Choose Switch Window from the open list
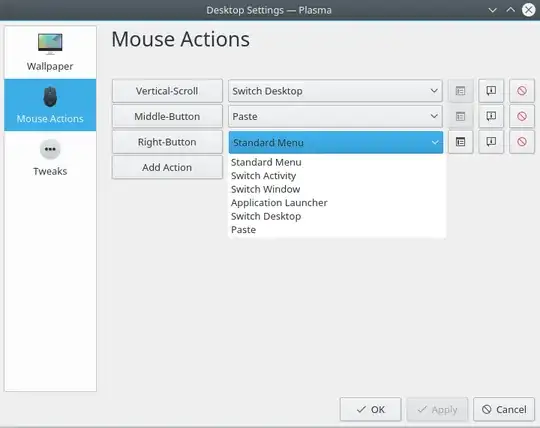 click(x=337, y=189)
